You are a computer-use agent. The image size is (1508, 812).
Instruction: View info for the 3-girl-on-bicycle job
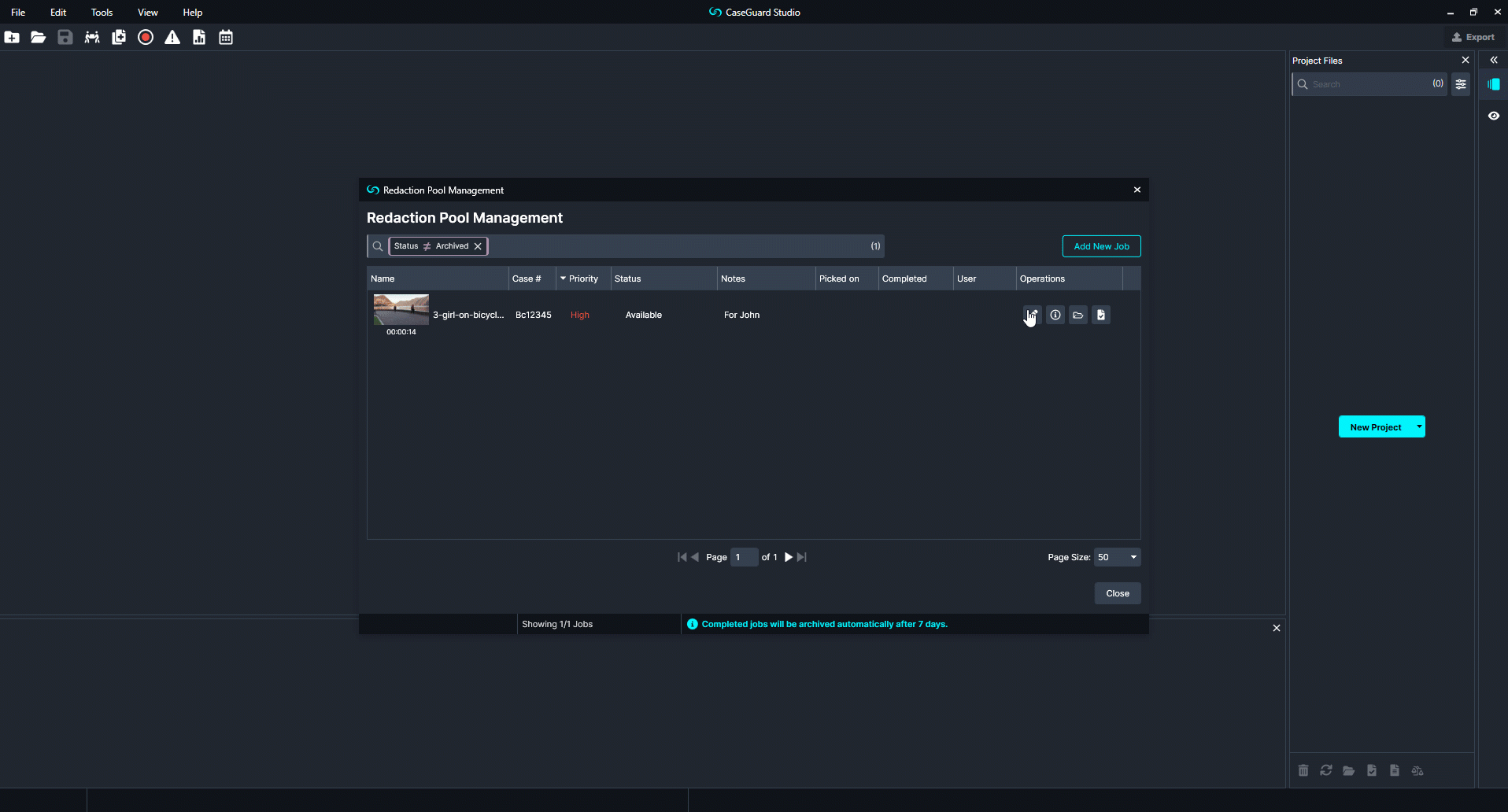(x=1055, y=315)
